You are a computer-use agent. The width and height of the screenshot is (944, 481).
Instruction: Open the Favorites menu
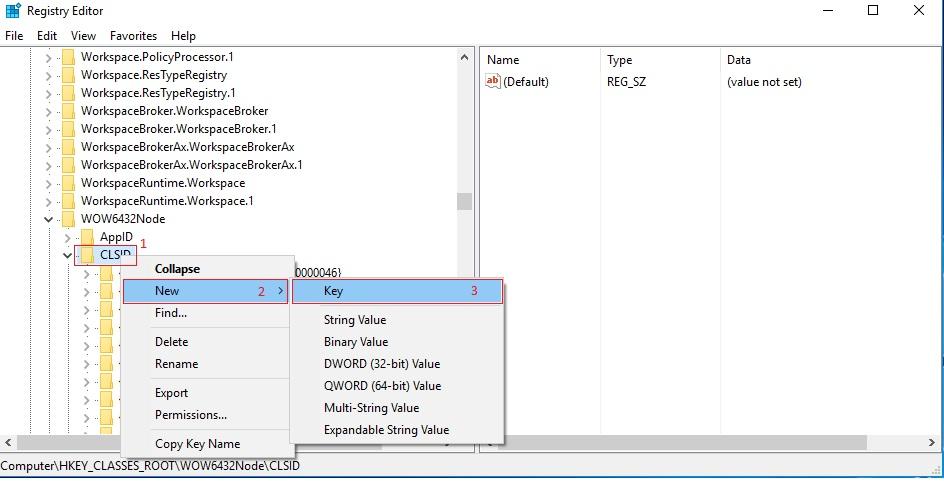coord(133,36)
